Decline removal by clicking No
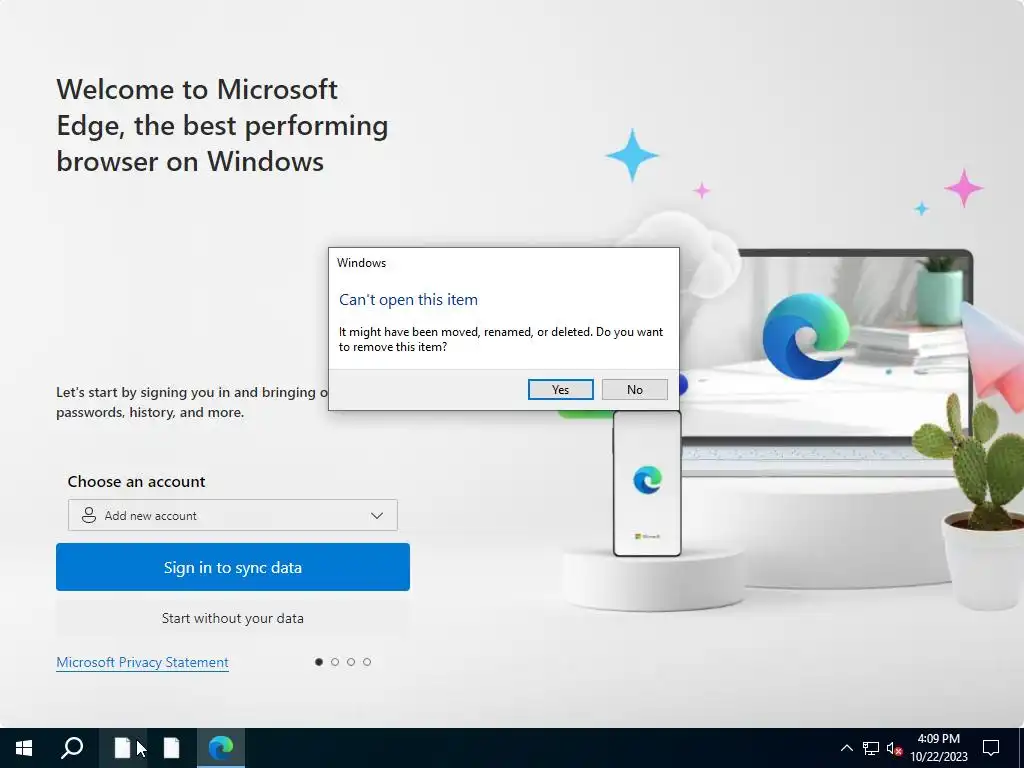 click(x=635, y=390)
